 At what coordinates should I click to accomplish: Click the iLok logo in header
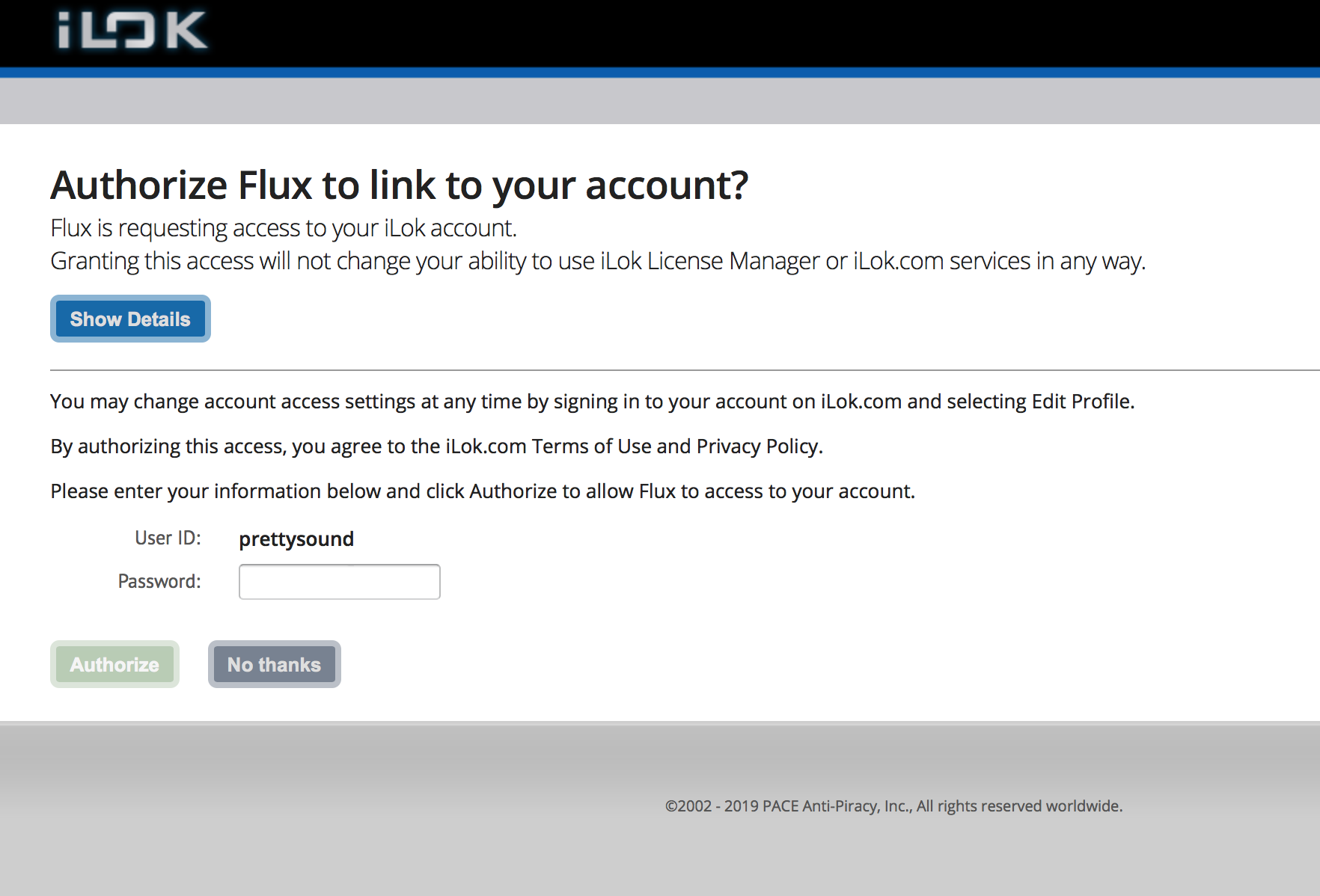pyautogui.click(x=132, y=31)
